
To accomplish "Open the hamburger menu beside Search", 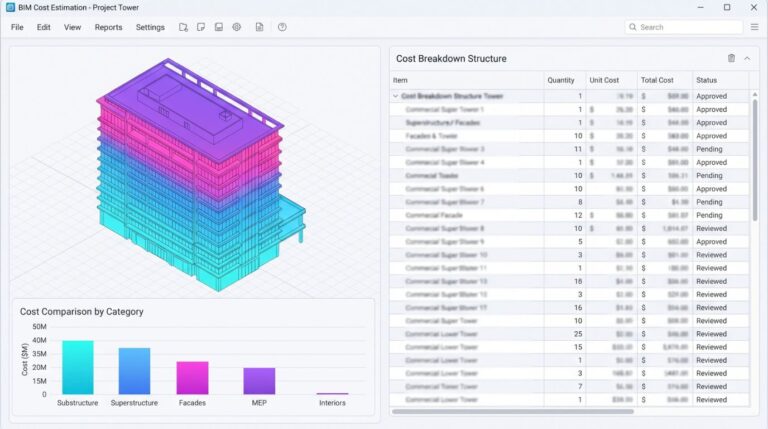I will click(754, 27).
